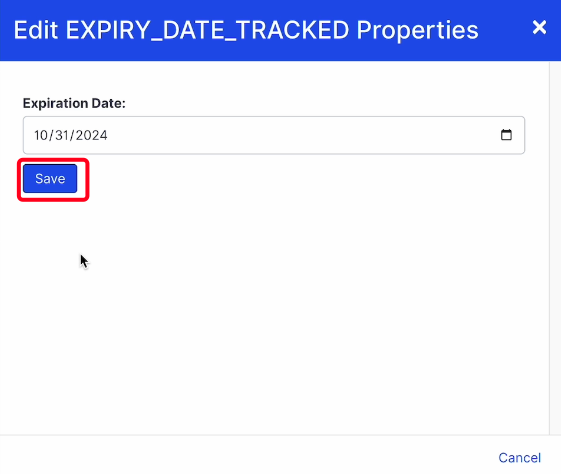Click the blue header bar
This screenshot has width=561, height=474.
(280, 30)
